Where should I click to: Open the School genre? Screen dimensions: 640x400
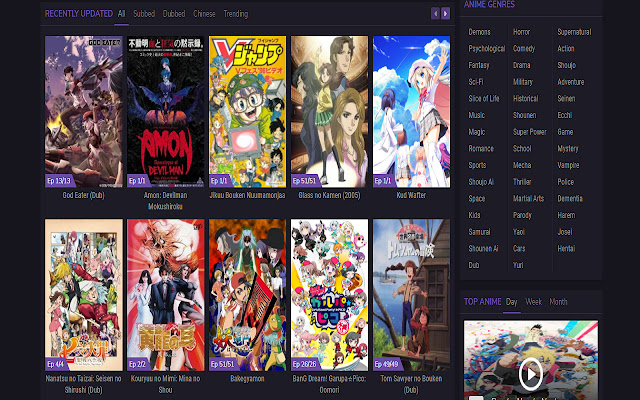click(522, 149)
